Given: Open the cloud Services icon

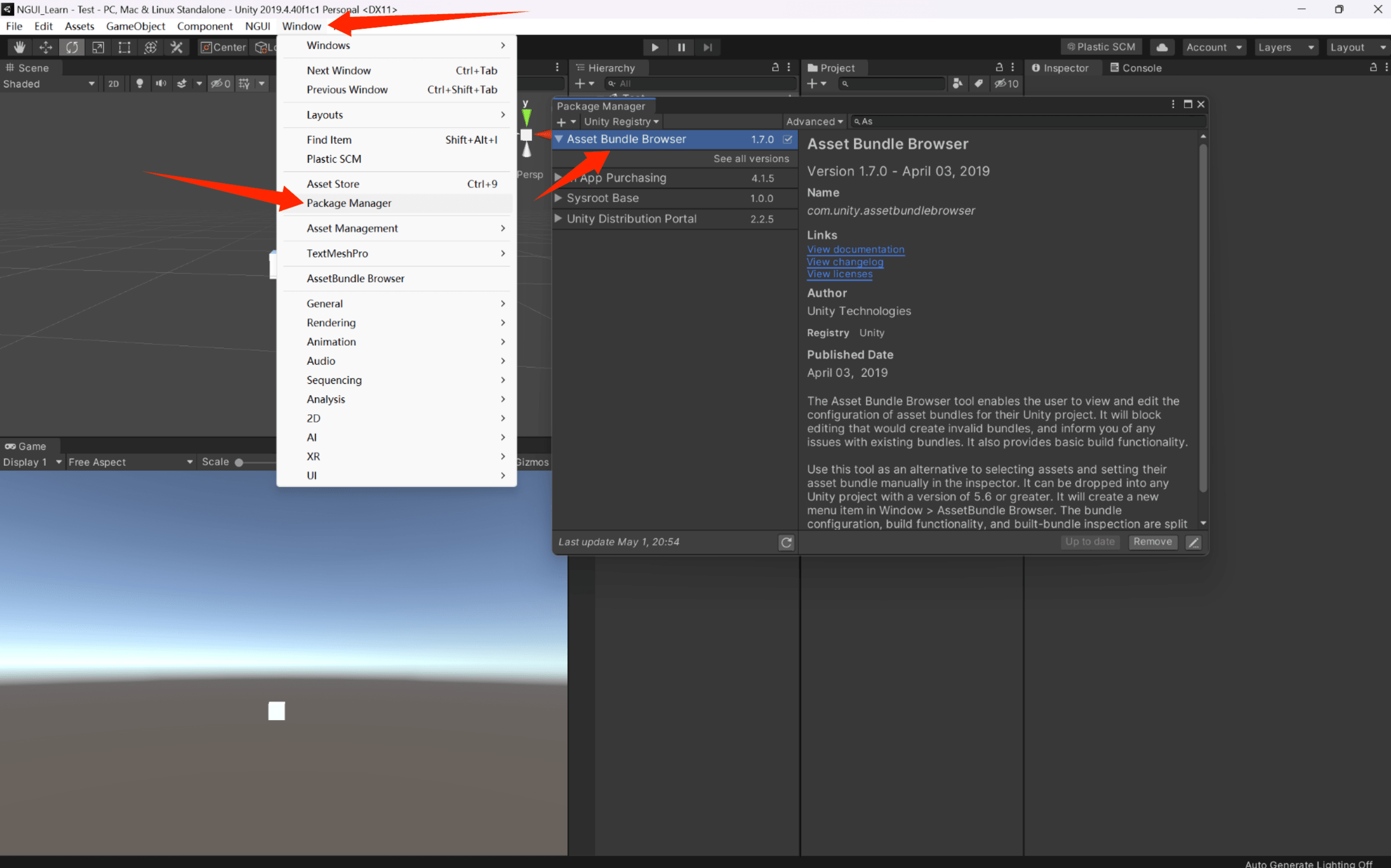Looking at the screenshot, I should pyautogui.click(x=1162, y=47).
